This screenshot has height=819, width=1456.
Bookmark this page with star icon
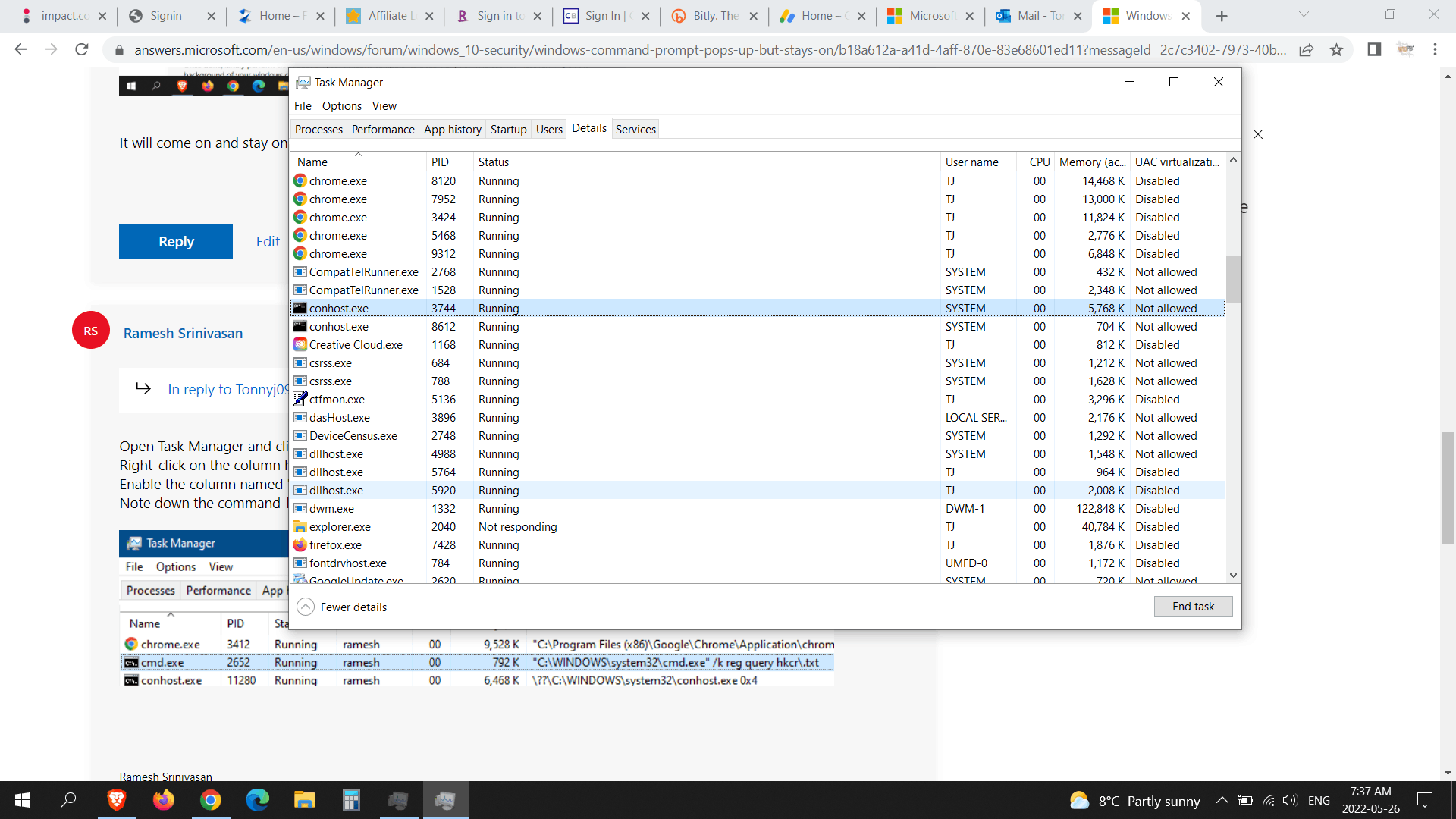(1336, 50)
